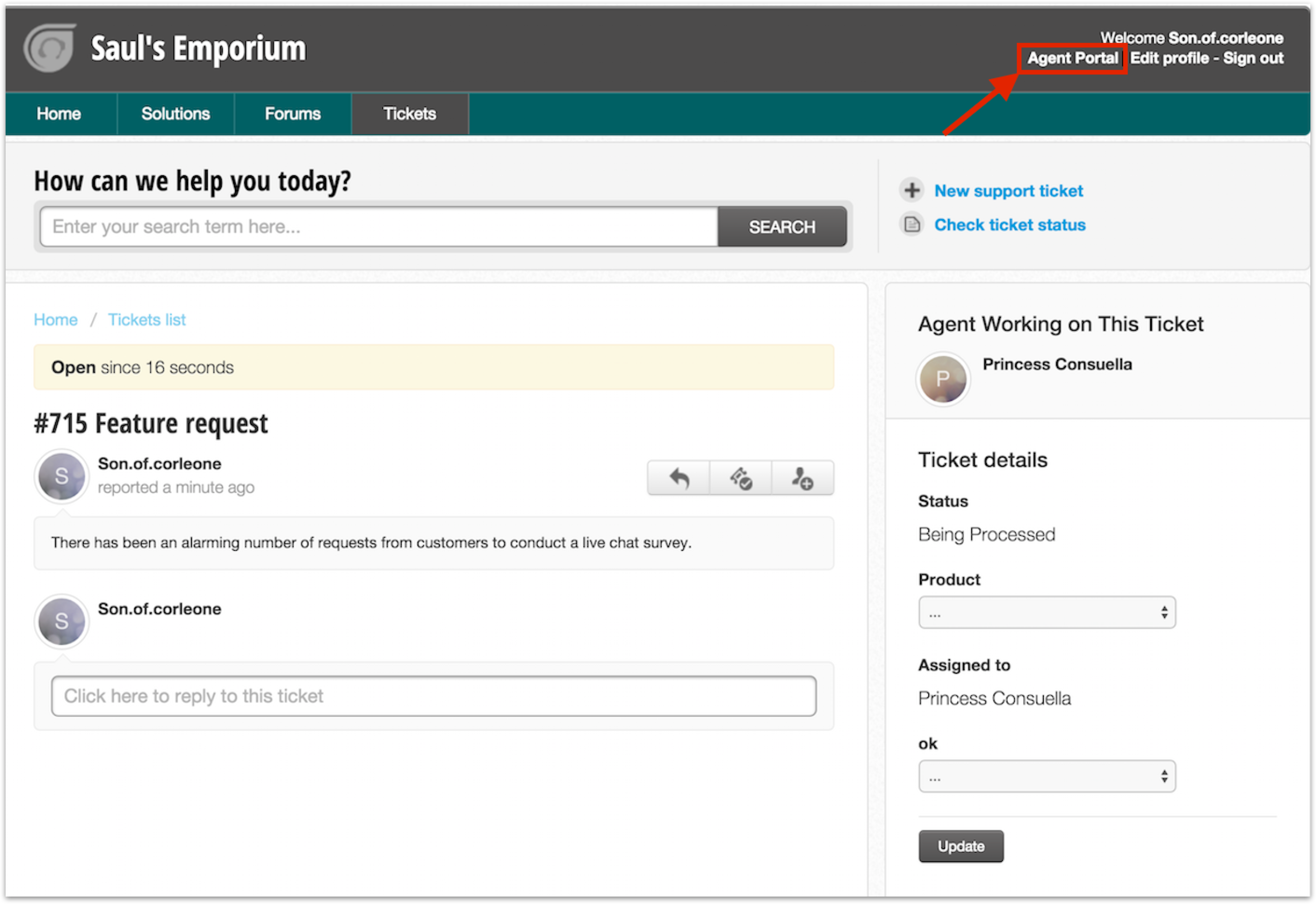Click the reply to this ticket field
Screen dimensions: 1316x904
pos(433,696)
